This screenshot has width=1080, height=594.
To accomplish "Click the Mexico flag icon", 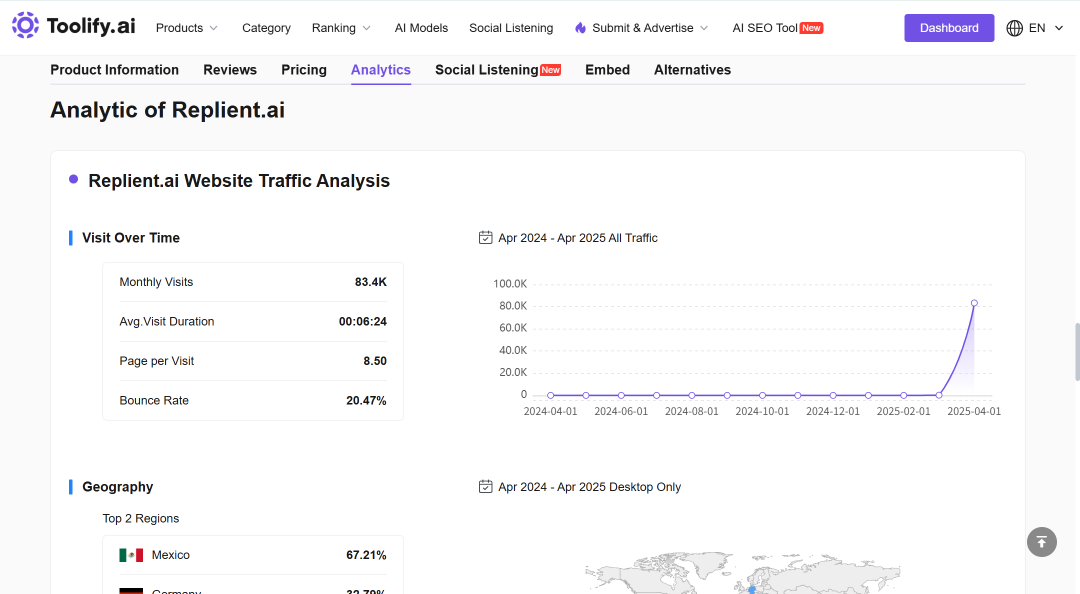I will pyautogui.click(x=131, y=555).
